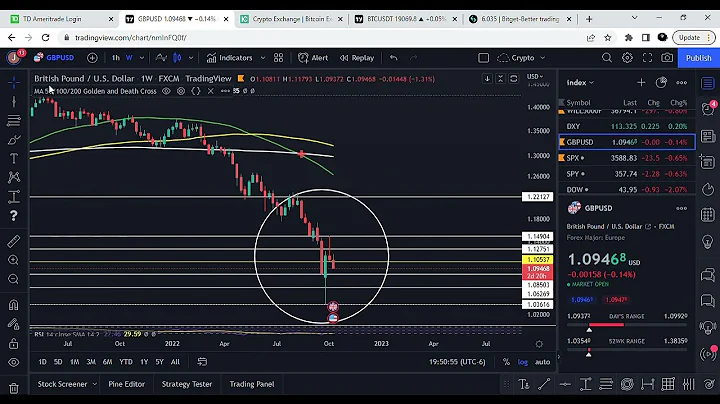Click the Publish button
Screen dimensions: 720x404
[x=698, y=58]
